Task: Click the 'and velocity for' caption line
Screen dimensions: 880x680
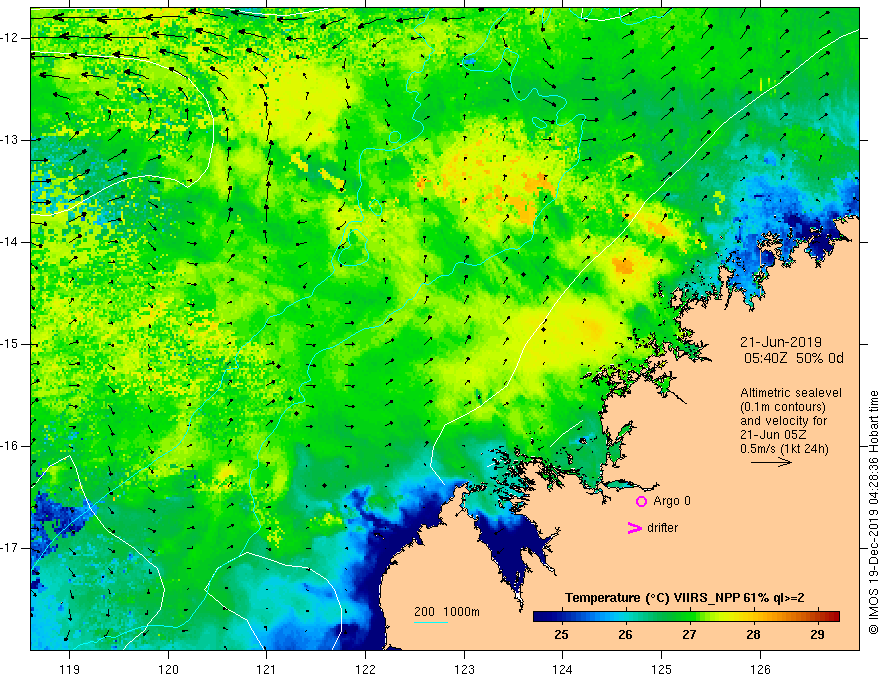Action: click(x=783, y=421)
